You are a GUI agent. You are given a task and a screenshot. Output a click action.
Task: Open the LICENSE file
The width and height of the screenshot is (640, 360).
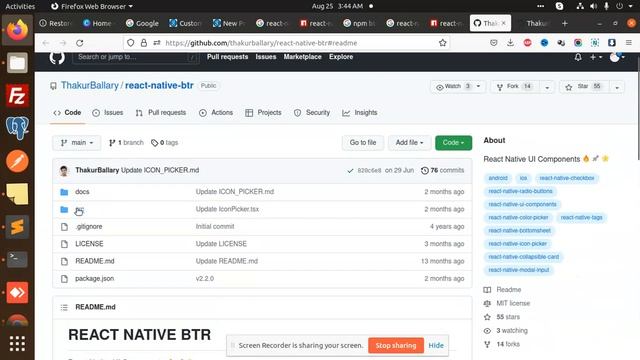[x=89, y=244]
